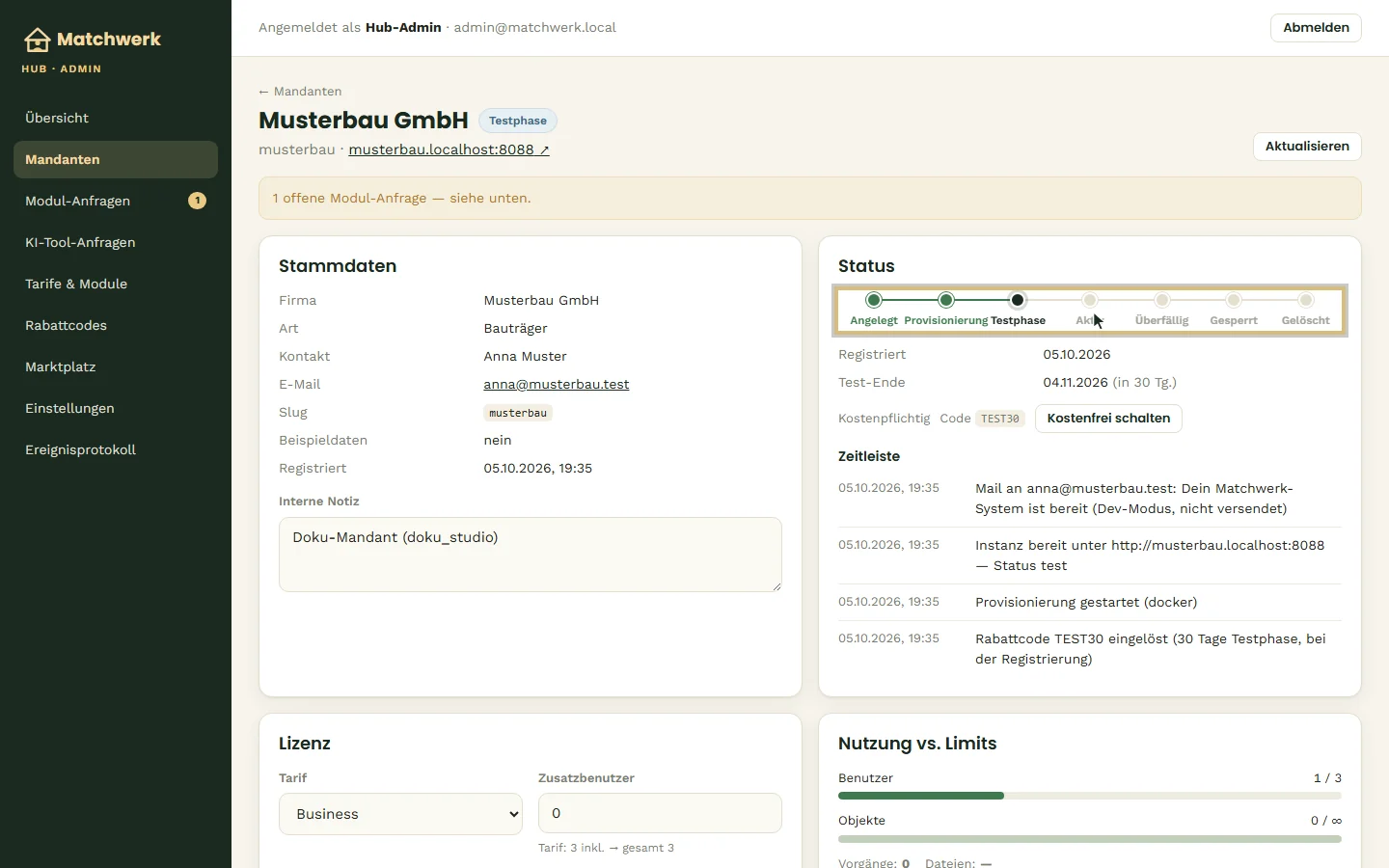Image resolution: width=1389 pixels, height=868 pixels.
Task: Click the Testphase badge beside the title
Action: [518, 121]
